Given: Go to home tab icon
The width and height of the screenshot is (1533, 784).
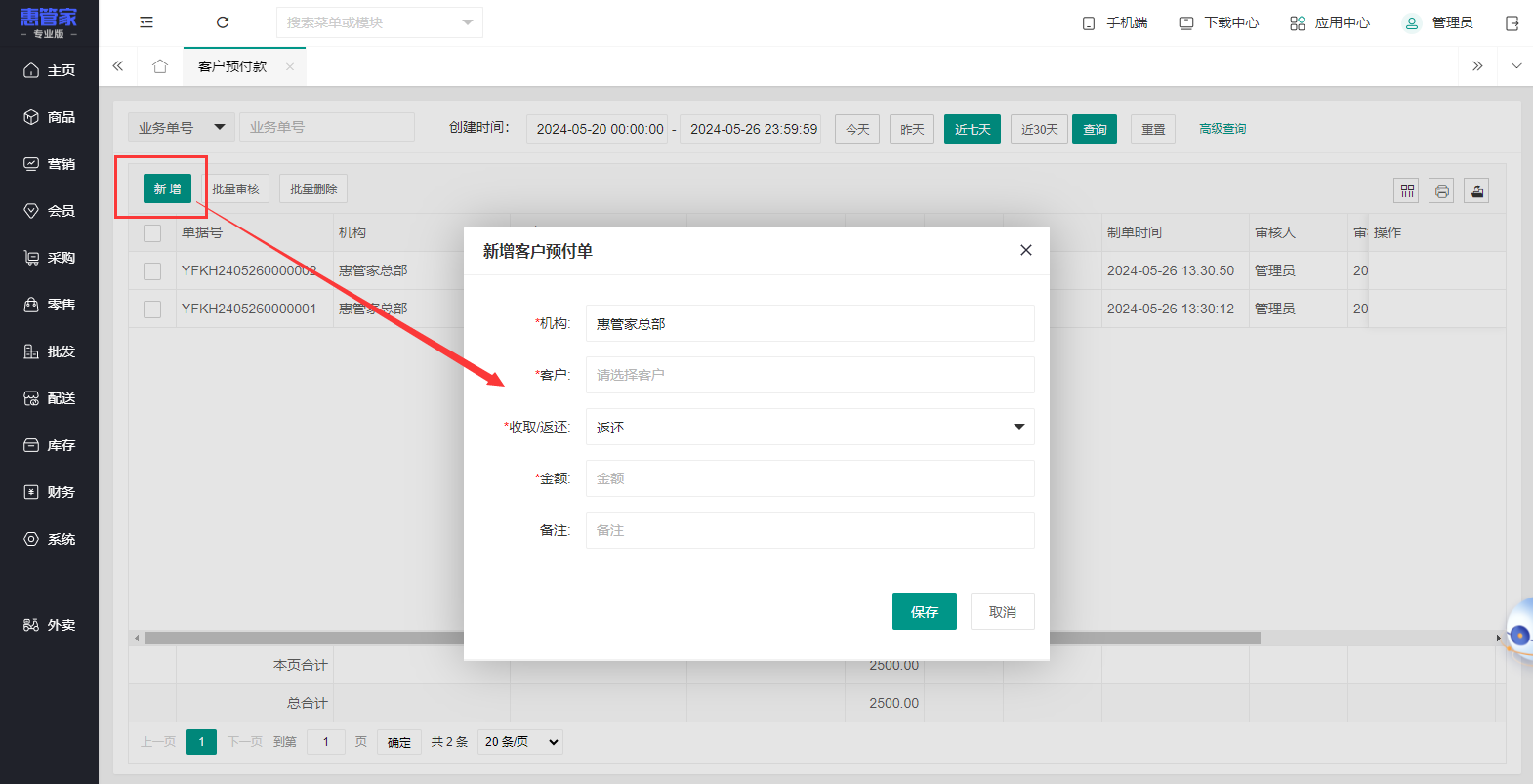Looking at the screenshot, I should pyautogui.click(x=160, y=66).
